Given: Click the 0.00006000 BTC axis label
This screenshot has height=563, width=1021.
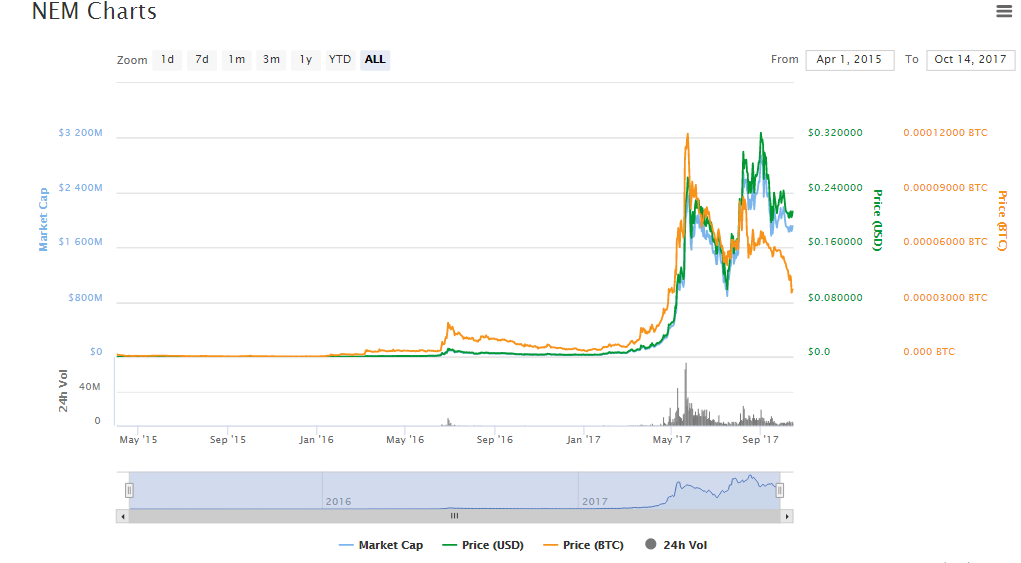Looking at the screenshot, I should [945, 241].
